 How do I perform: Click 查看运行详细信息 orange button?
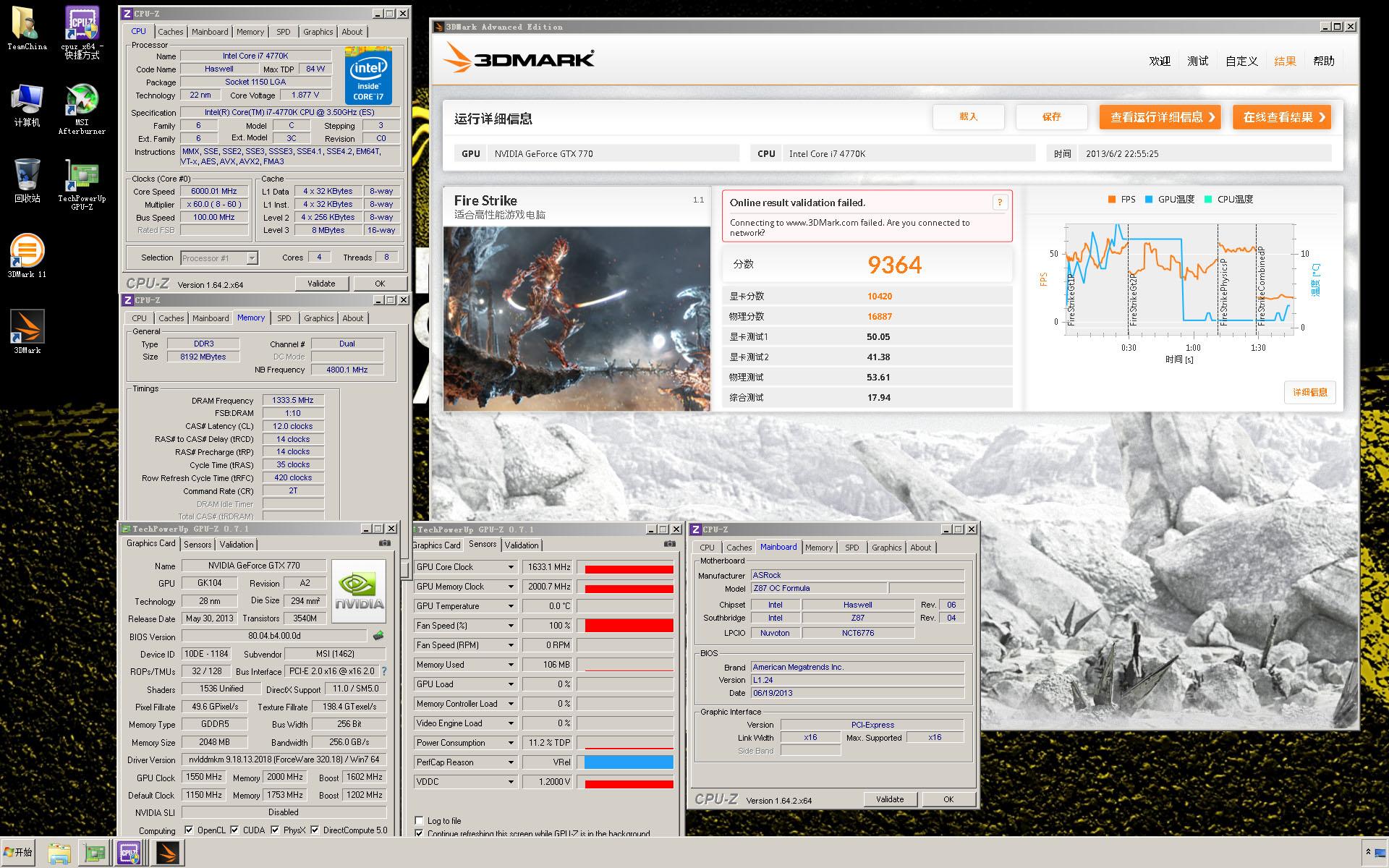(x=1160, y=117)
